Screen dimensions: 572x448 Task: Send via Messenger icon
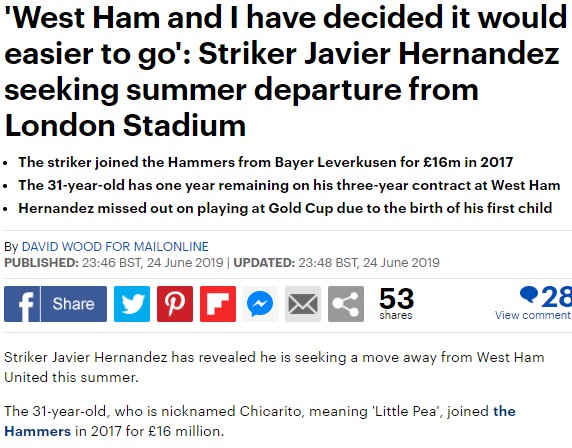click(x=260, y=304)
